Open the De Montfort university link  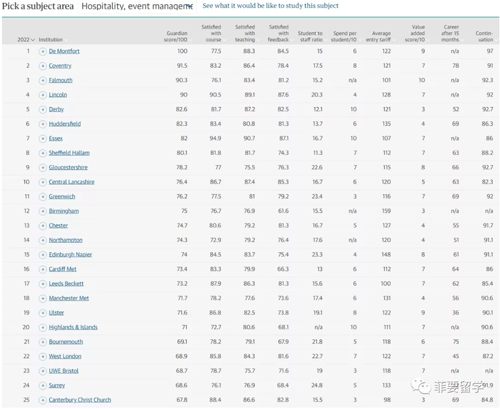64,51
